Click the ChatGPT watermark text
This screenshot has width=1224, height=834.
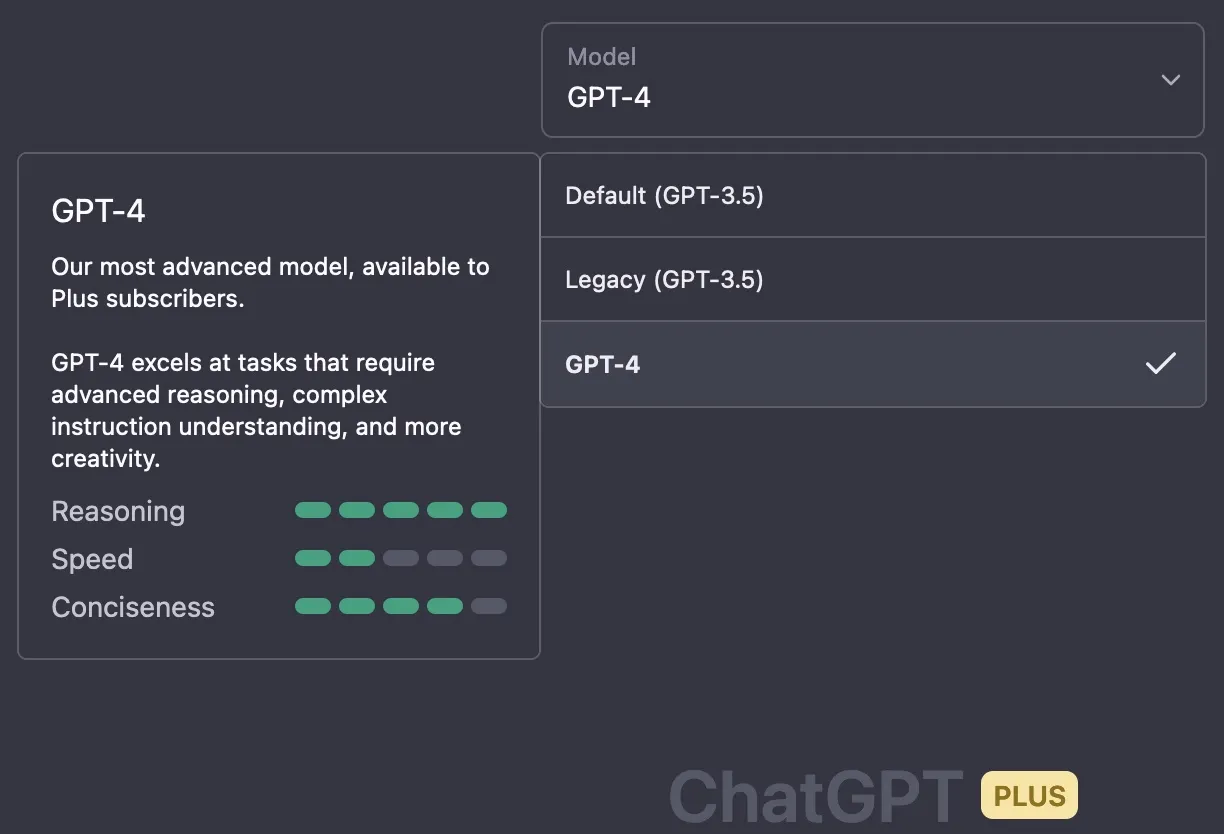pos(815,795)
